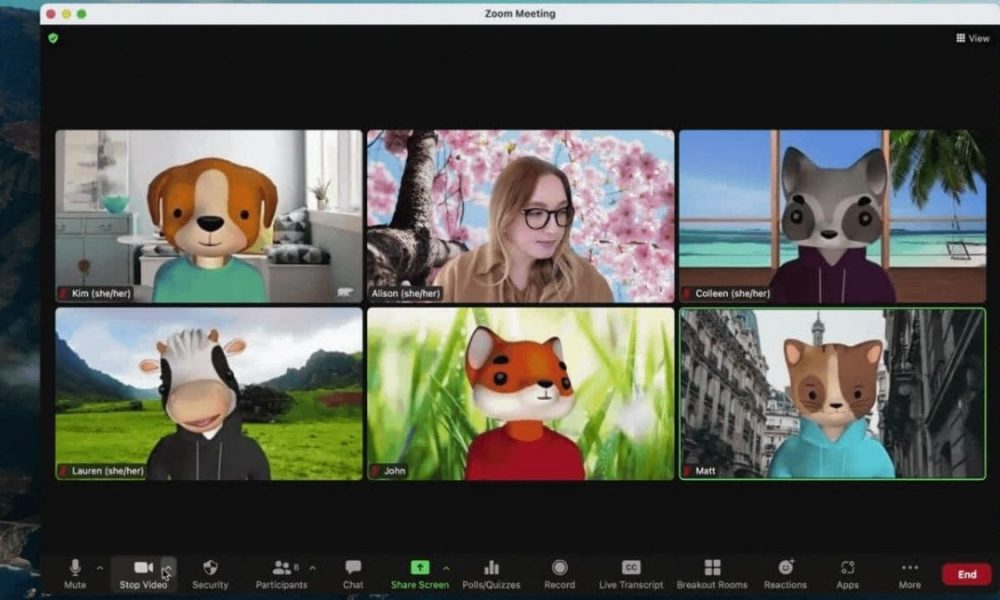Select Alison's video tile
Screen dimensions: 1000x600
520,216
